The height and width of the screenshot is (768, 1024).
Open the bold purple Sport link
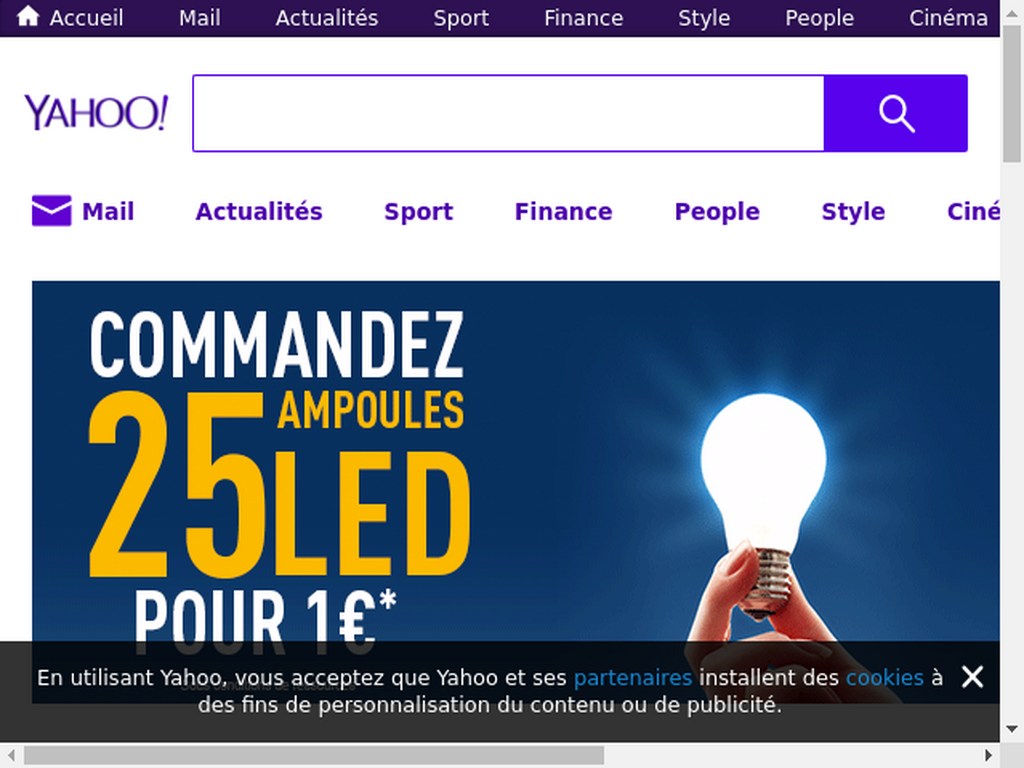(419, 212)
